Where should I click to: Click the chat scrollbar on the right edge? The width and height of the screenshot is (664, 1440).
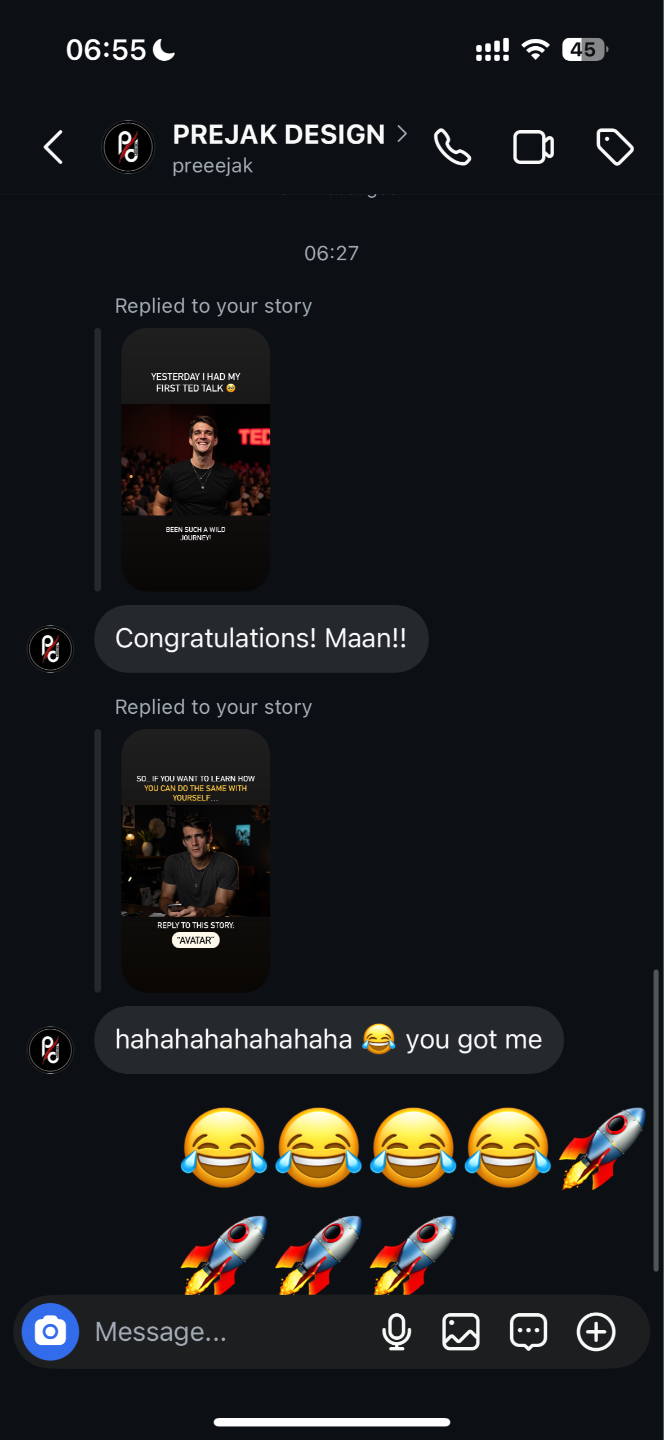coord(656,1120)
